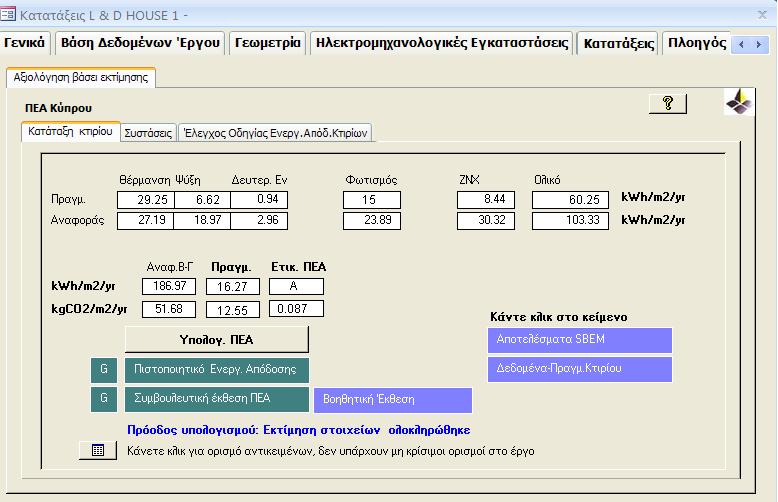Screen dimensions: 778x502
Task: Click the table grid icon button
Action: pyautogui.click(x=98, y=450)
